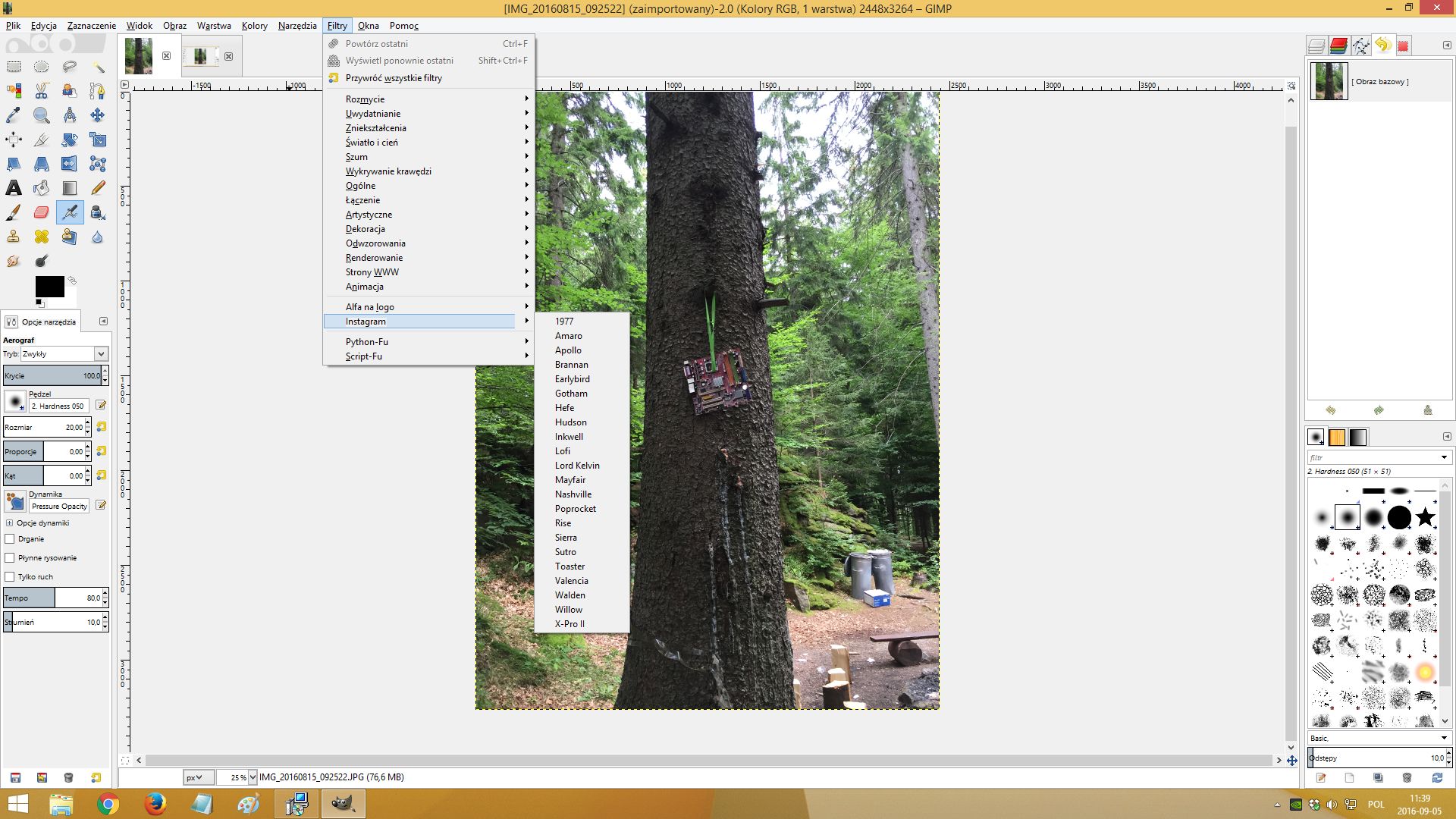The width and height of the screenshot is (1456, 819).
Task: Select the Heal tool
Action: 42,237
